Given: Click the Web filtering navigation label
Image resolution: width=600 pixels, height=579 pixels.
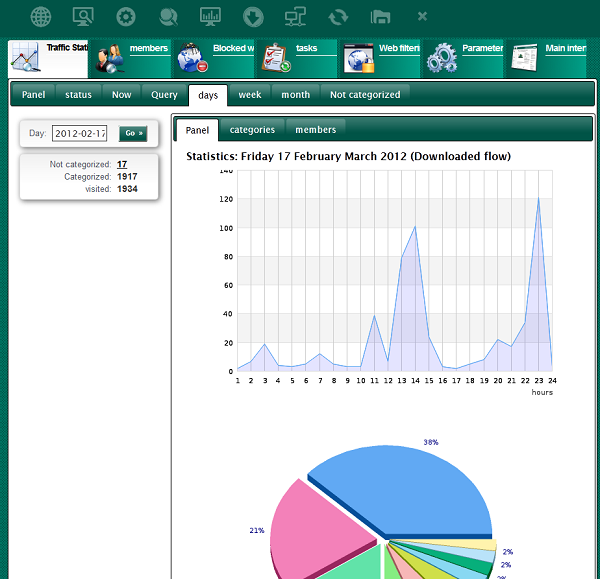Looking at the screenshot, I should [399, 48].
